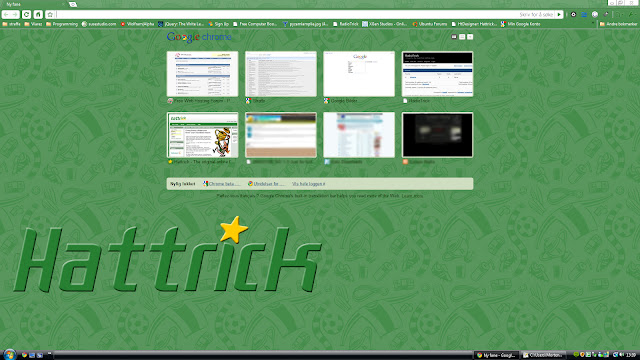
Task: Select My fane - Google taskbar button
Action: pyautogui.click(x=496, y=355)
